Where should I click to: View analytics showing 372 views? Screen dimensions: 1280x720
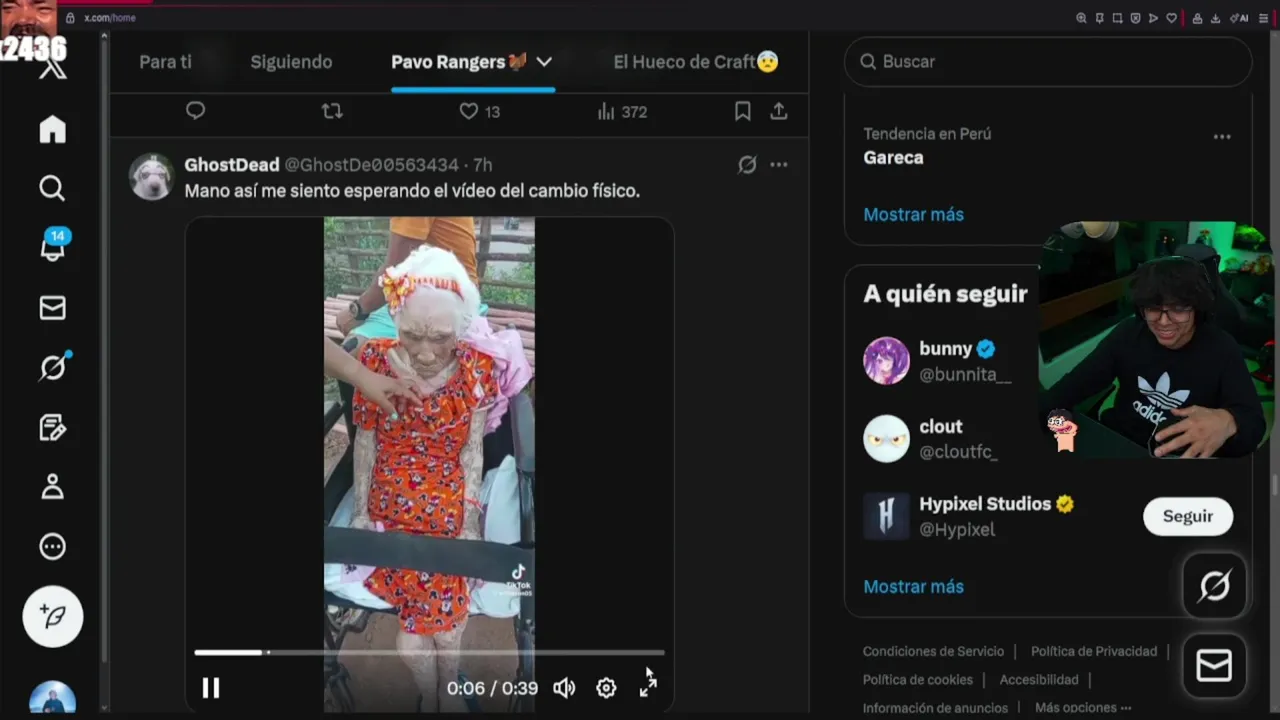coord(622,112)
